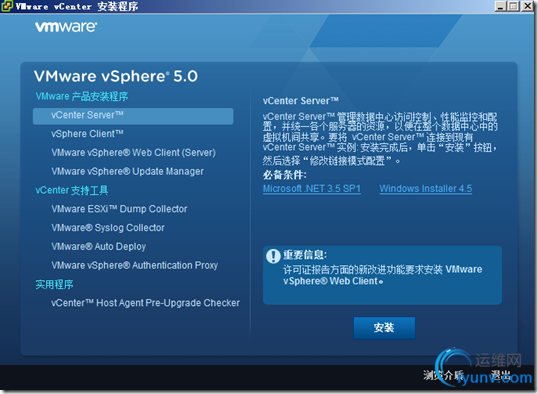Click the 安装 install button
The image size is (538, 394).
click(x=384, y=328)
